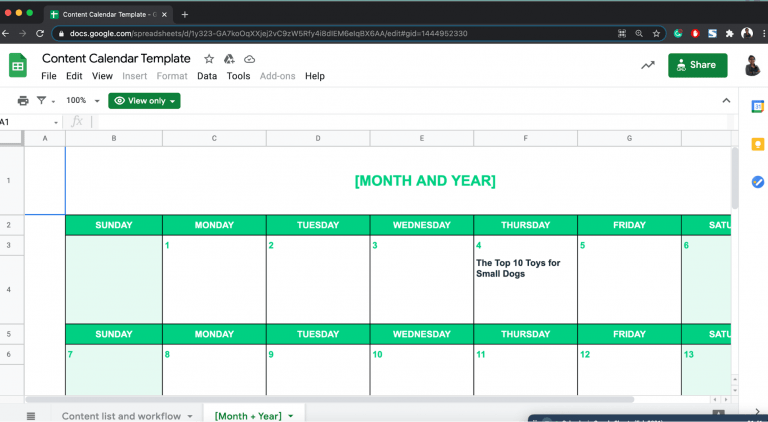
Task: Print the spreadsheet using printer icon
Action: click(23, 101)
